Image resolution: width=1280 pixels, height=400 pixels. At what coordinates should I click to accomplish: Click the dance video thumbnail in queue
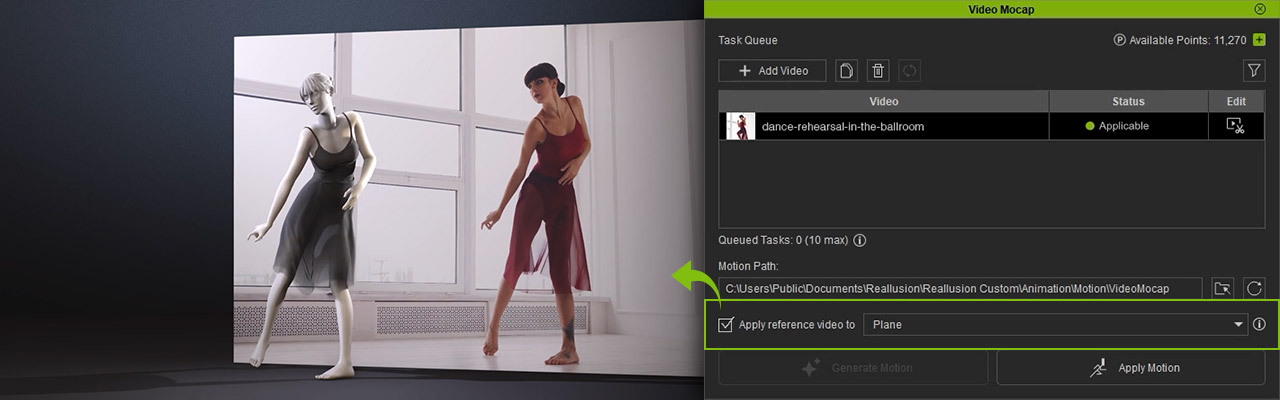coord(741,126)
